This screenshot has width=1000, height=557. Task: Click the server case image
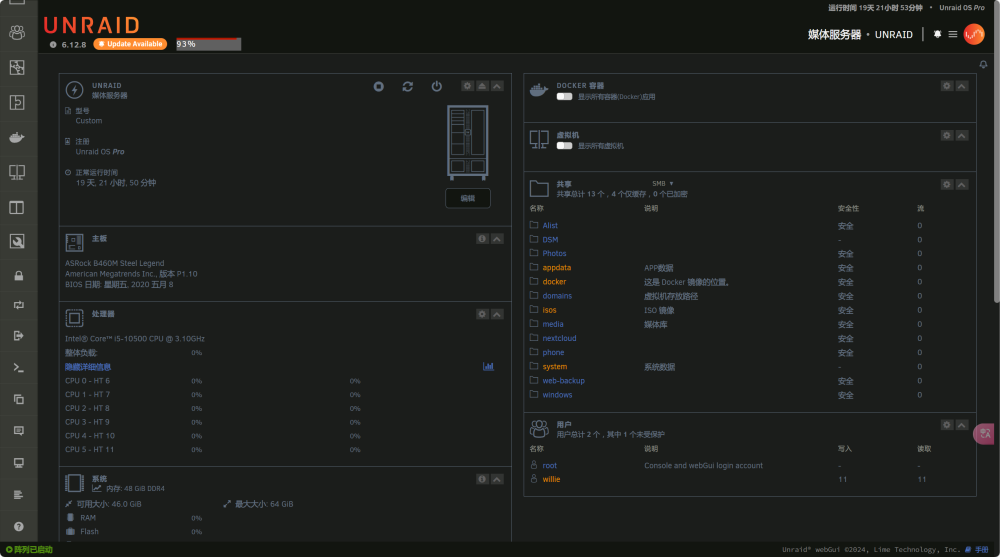click(x=467, y=142)
